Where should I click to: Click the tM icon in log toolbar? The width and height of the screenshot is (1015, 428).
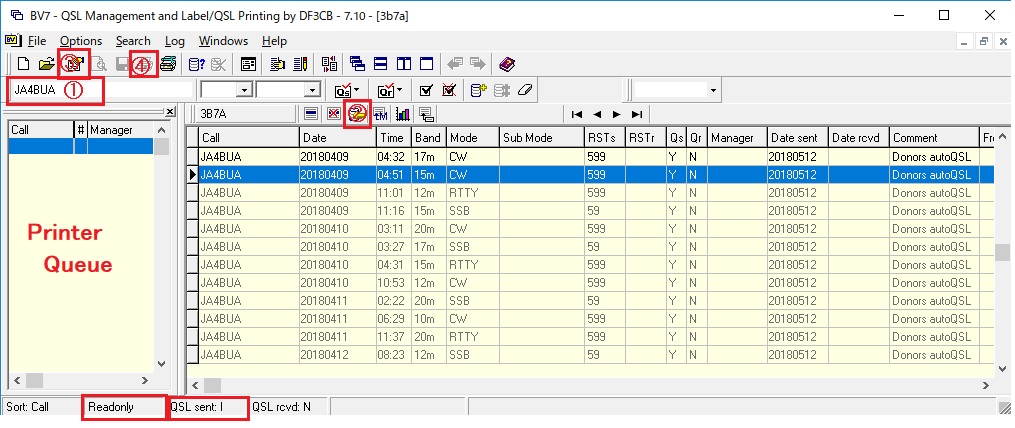pyautogui.click(x=380, y=115)
